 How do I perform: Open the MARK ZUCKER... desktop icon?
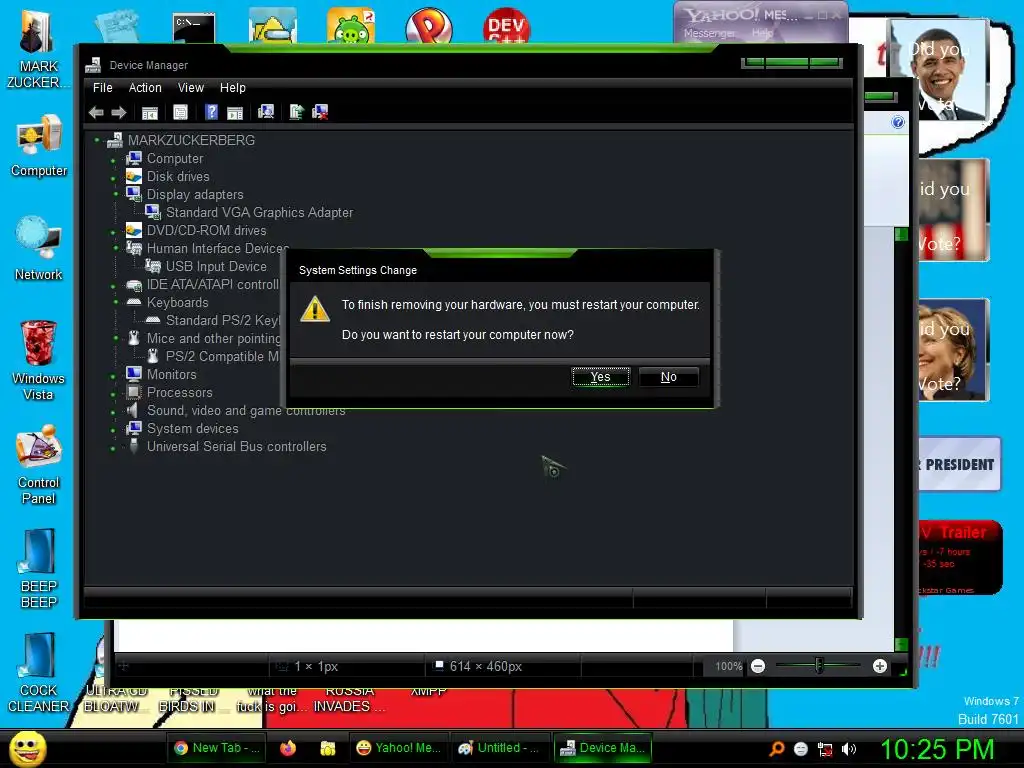37,49
